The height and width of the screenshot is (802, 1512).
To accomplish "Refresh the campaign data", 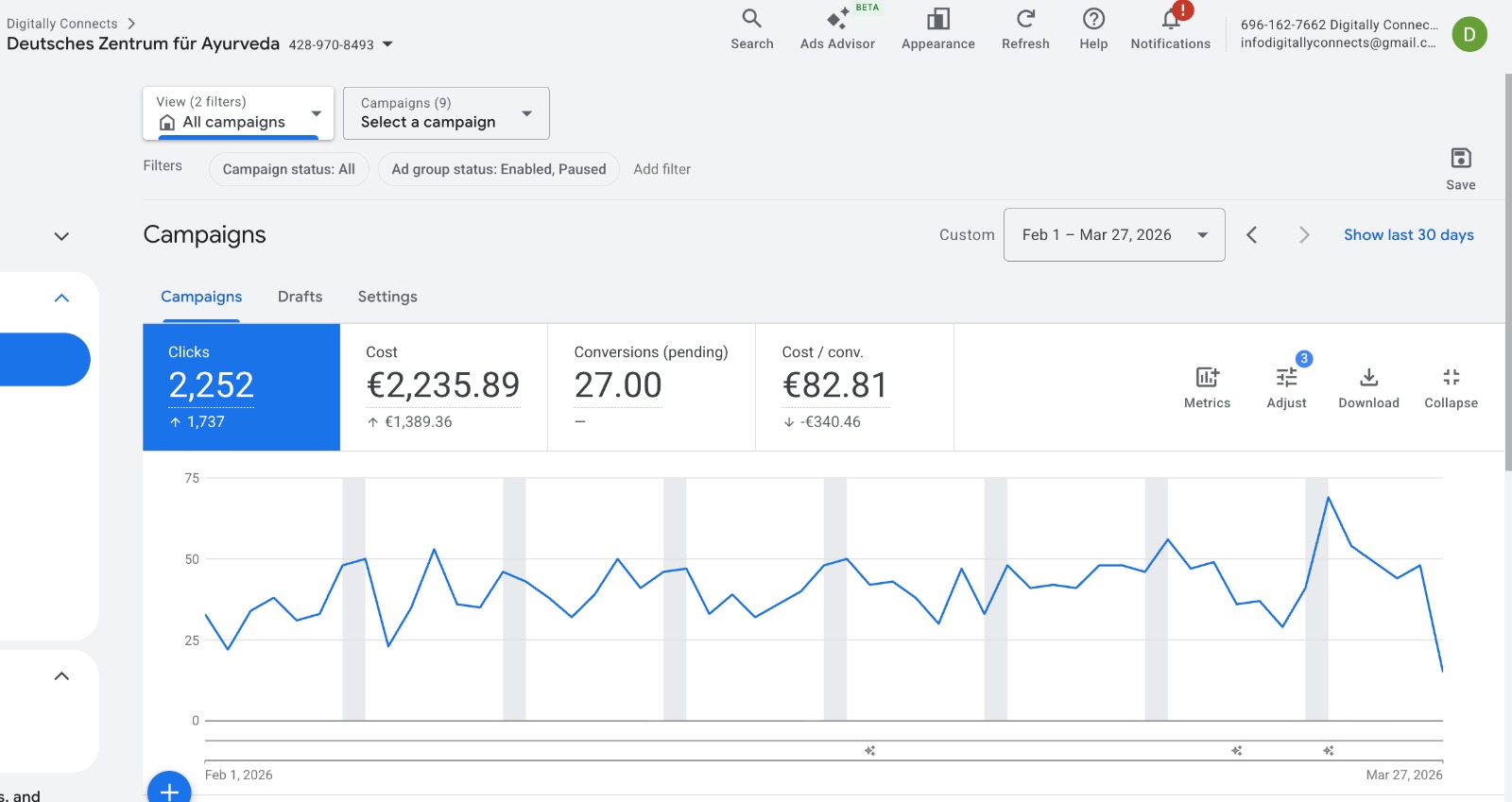I will [x=1025, y=29].
